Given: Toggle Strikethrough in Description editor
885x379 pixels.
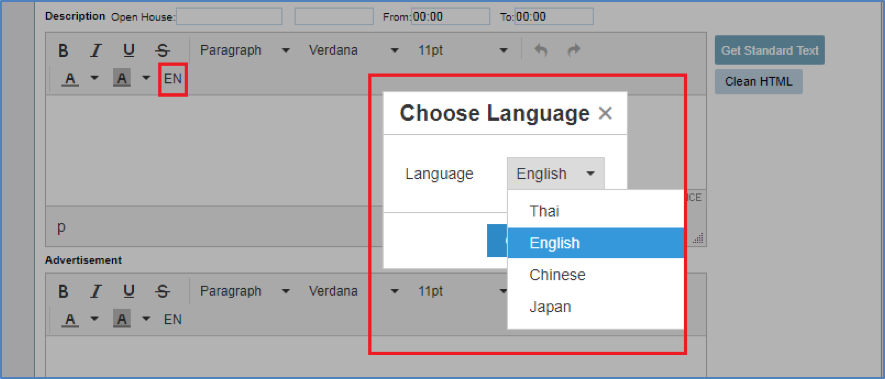Looking at the screenshot, I should point(163,51).
